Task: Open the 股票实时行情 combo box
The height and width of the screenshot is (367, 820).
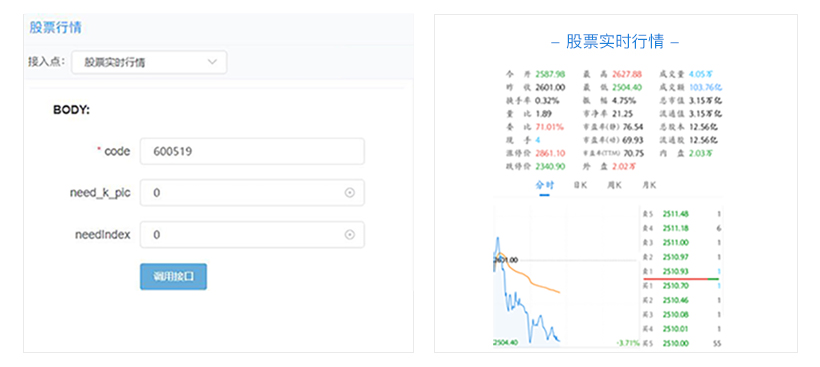Action: [x=149, y=62]
